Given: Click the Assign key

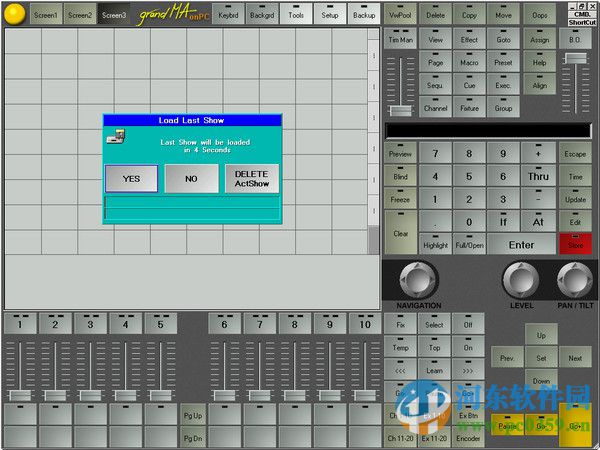Looking at the screenshot, I should (x=540, y=39).
